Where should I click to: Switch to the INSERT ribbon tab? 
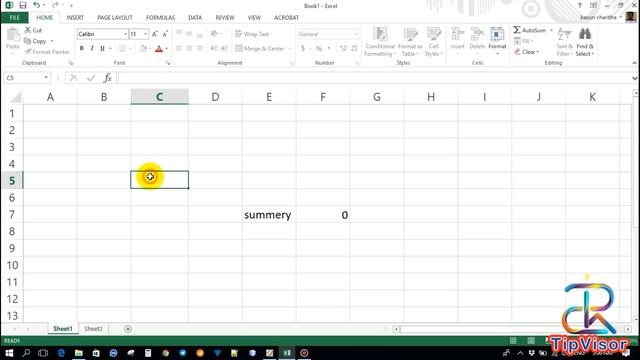pyautogui.click(x=75, y=18)
